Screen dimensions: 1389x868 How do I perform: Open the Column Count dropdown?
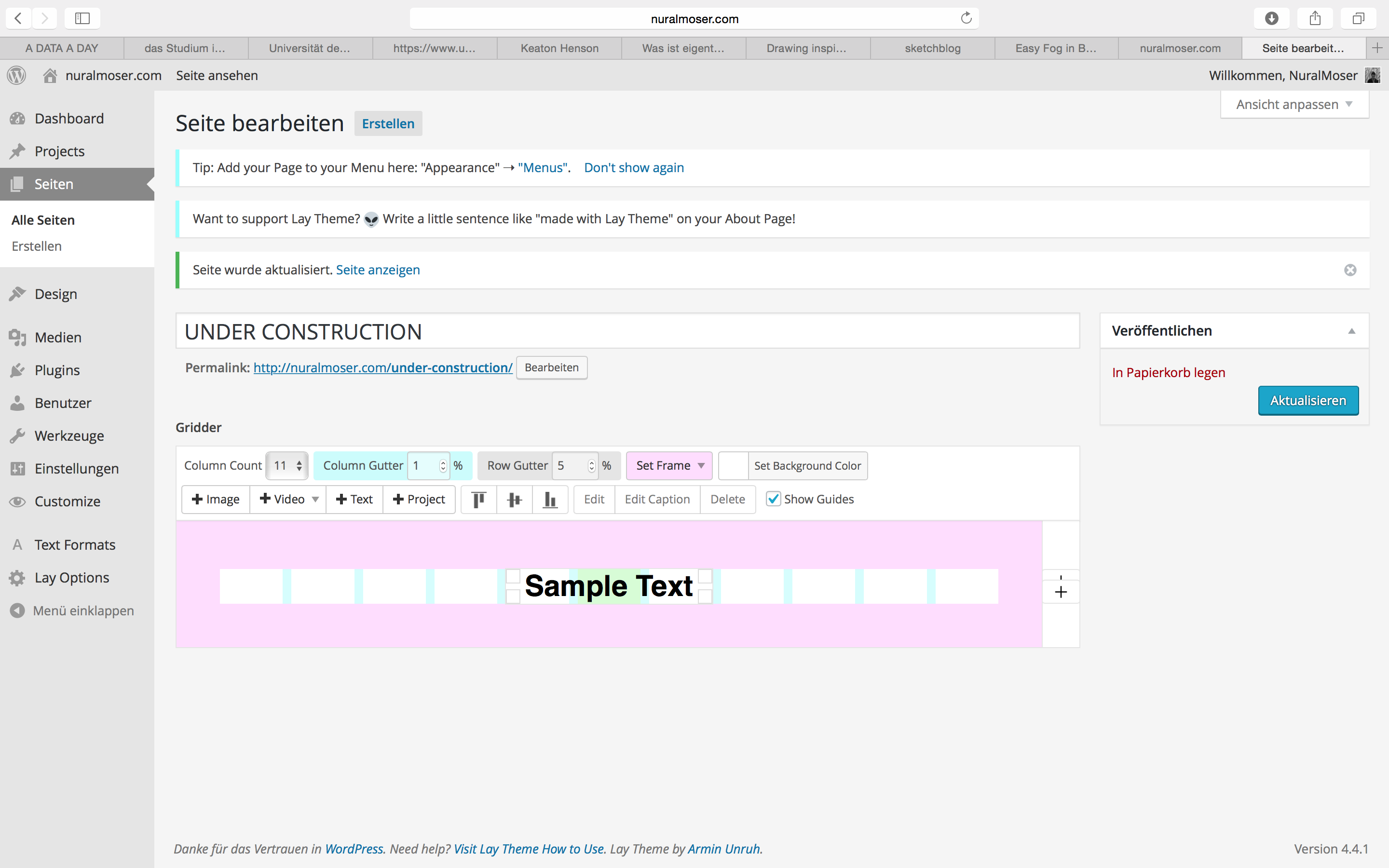tap(287, 465)
